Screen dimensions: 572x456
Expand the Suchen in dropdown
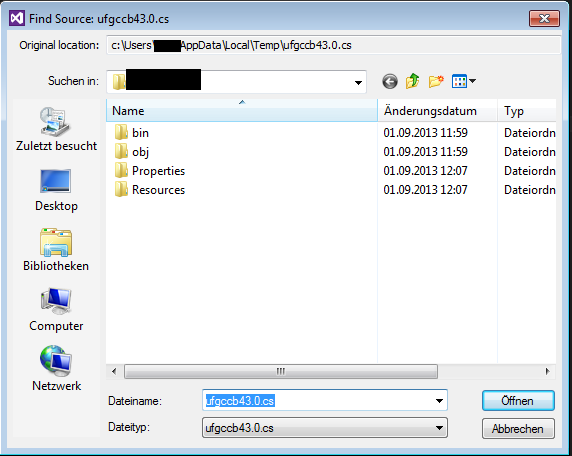358,82
